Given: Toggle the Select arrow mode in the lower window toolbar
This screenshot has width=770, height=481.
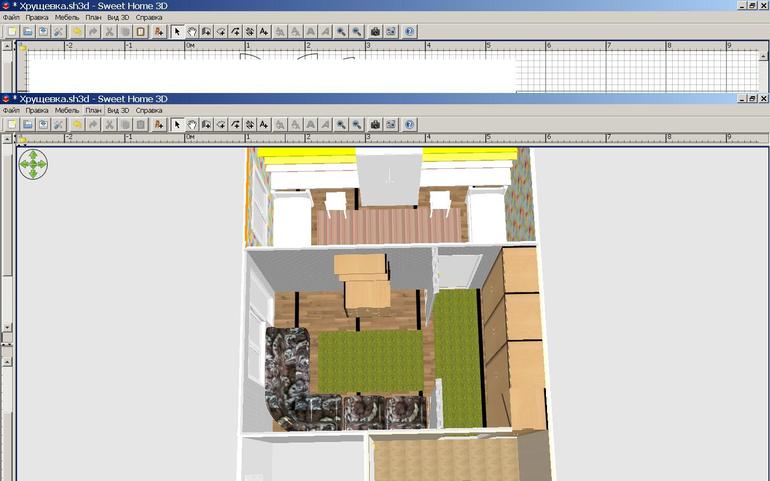Looking at the screenshot, I should tap(177, 125).
